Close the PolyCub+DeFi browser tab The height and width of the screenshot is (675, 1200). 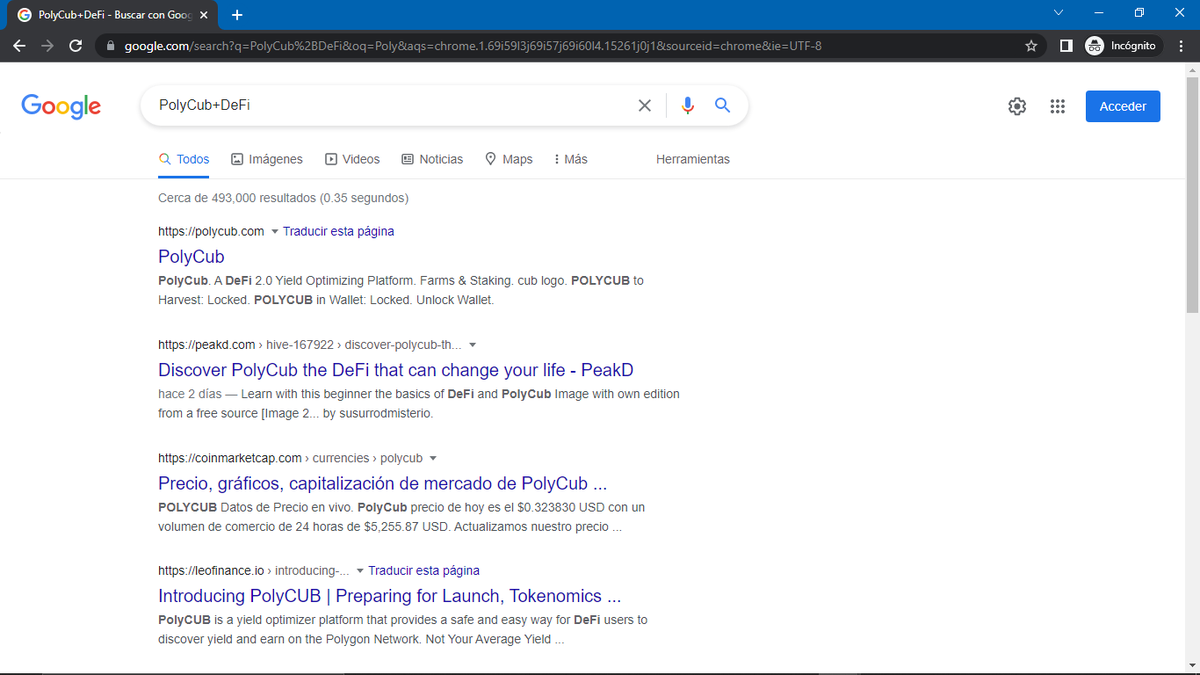tap(203, 15)
